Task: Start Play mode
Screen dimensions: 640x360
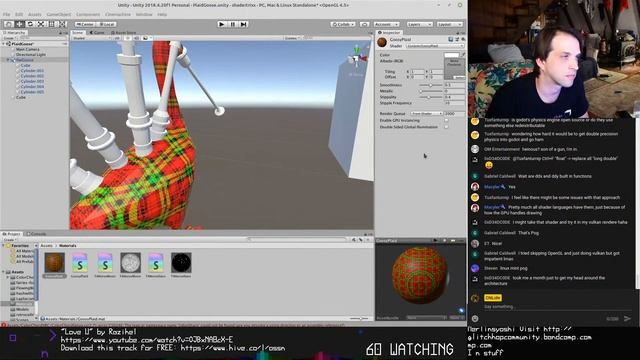Action: (222, 24)
